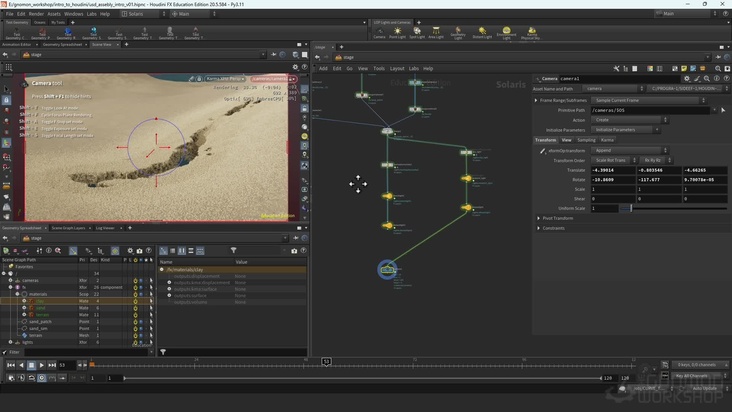Click the node info icon beside camera1
The image size is (732, 412).
[717, 79]
